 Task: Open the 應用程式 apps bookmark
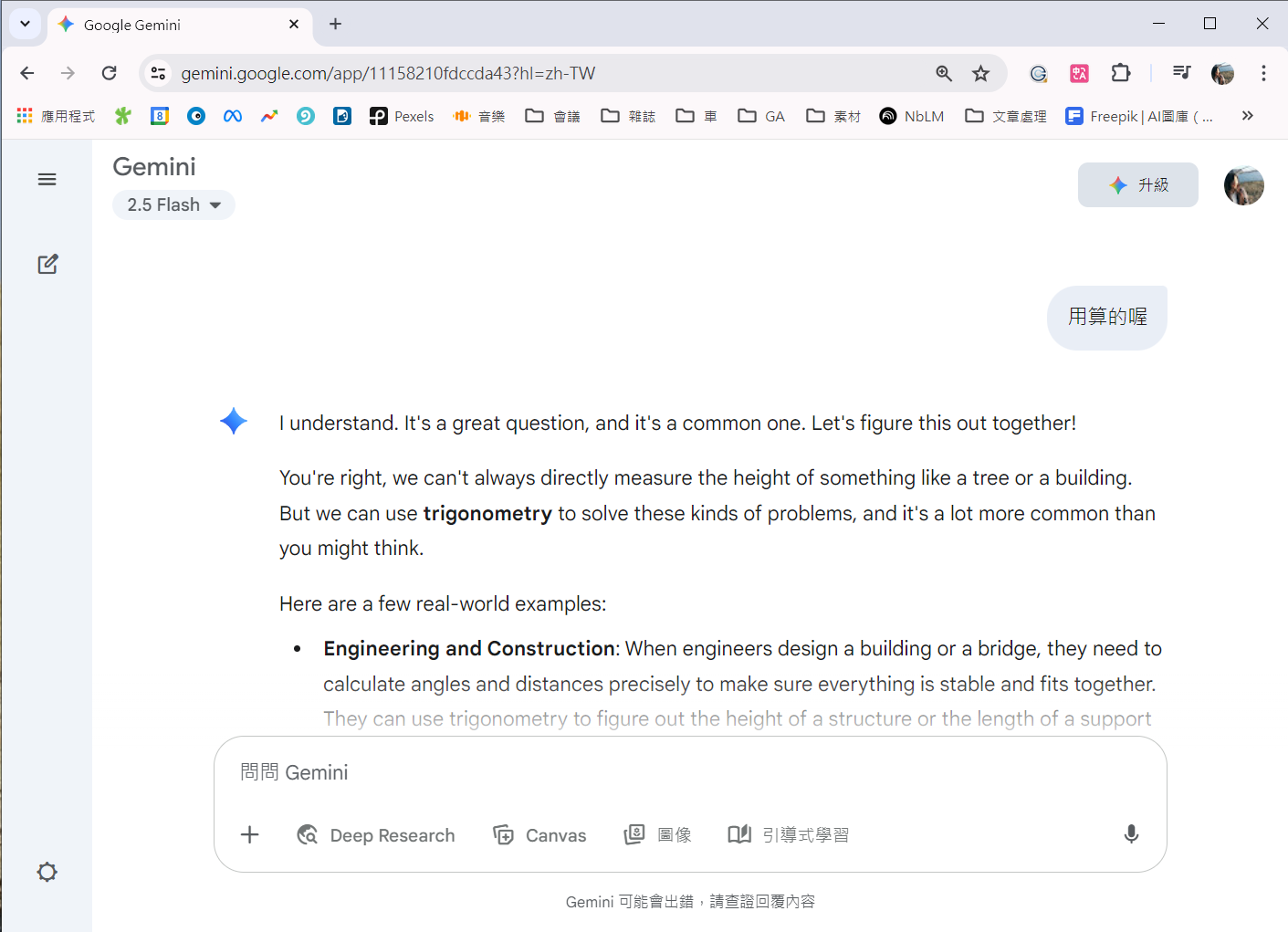(x=56, y=116)
